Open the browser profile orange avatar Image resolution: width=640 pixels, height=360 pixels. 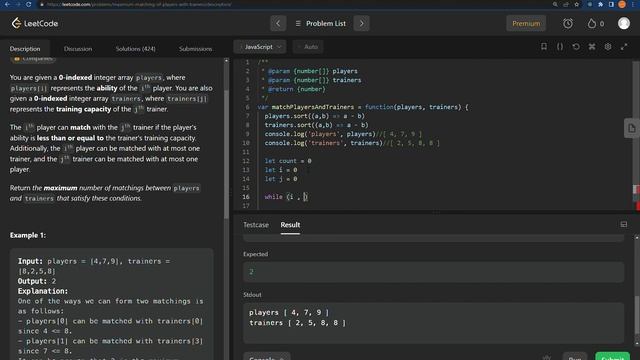coord(622,4)
